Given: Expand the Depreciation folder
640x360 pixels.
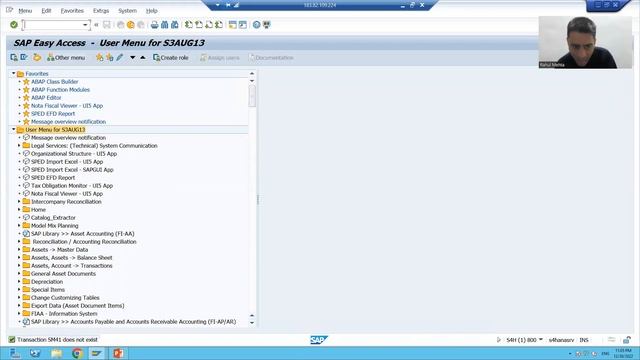Looking at the screenshot, I should point(19,282).
